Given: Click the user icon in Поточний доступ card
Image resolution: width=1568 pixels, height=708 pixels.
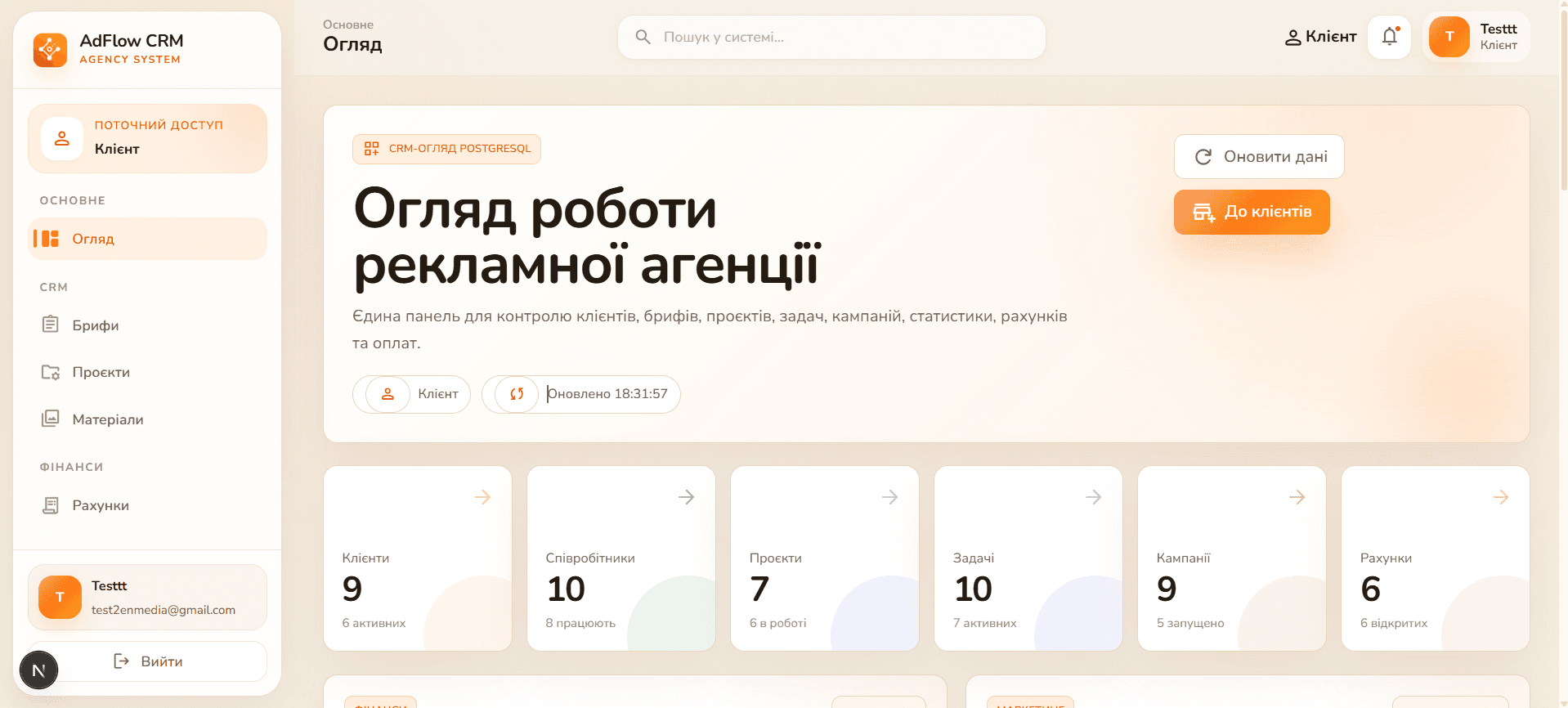Looking at the screenshot, I should click(x=62, y=138).
